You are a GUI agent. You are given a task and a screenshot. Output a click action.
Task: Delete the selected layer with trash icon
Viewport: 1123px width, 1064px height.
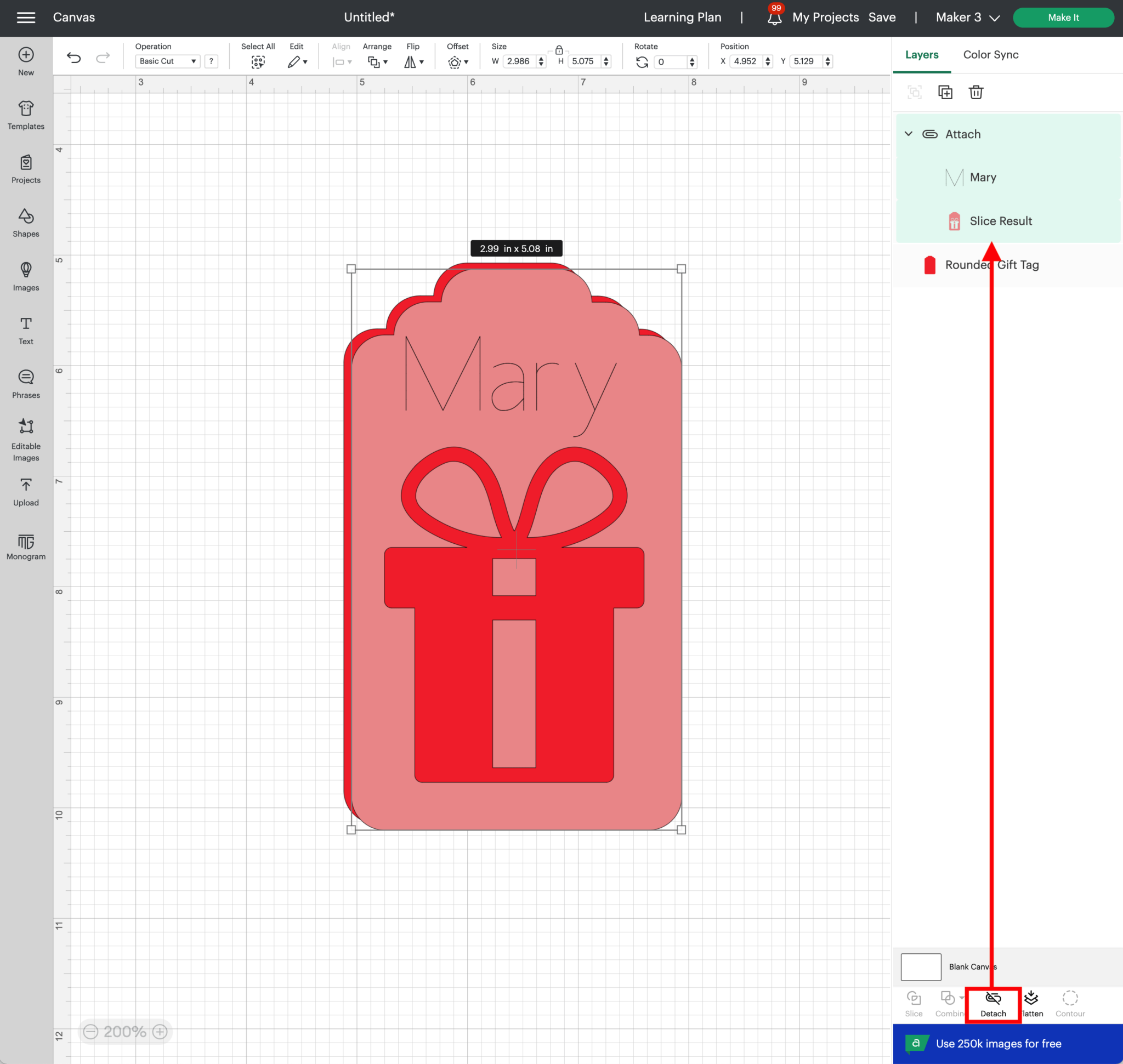(x=976, y=92)
